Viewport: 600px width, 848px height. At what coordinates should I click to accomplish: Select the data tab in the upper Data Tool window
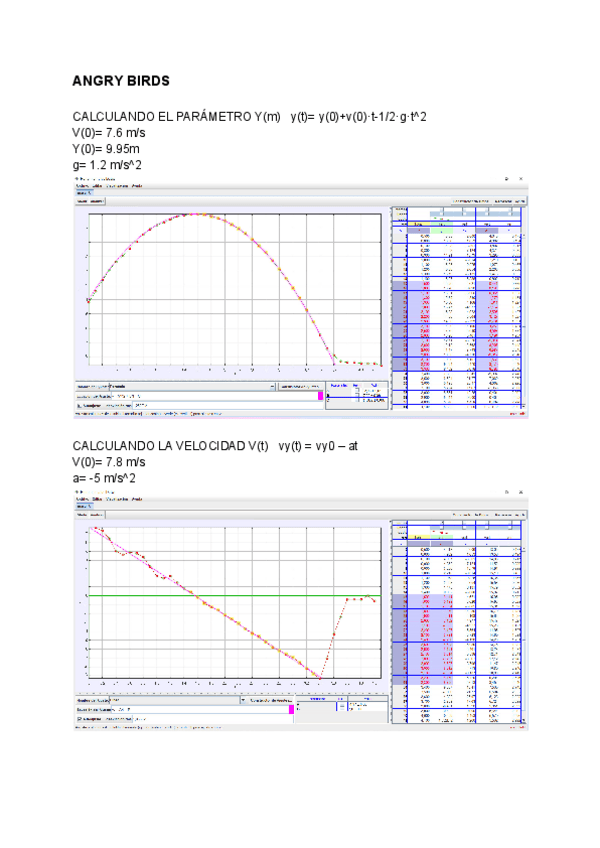(82, 194)
